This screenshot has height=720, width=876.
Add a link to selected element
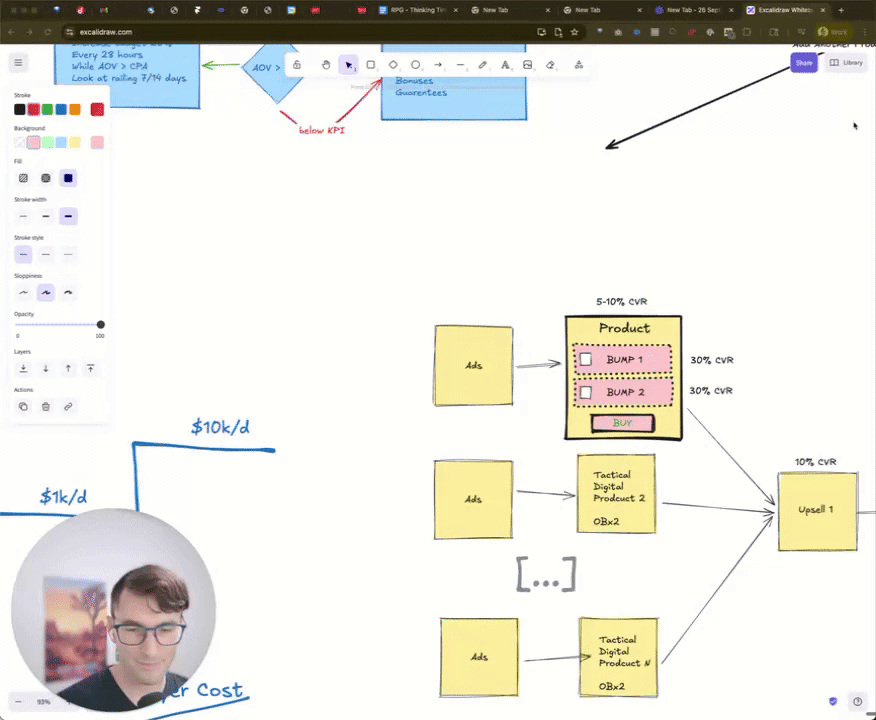[68, 407]
